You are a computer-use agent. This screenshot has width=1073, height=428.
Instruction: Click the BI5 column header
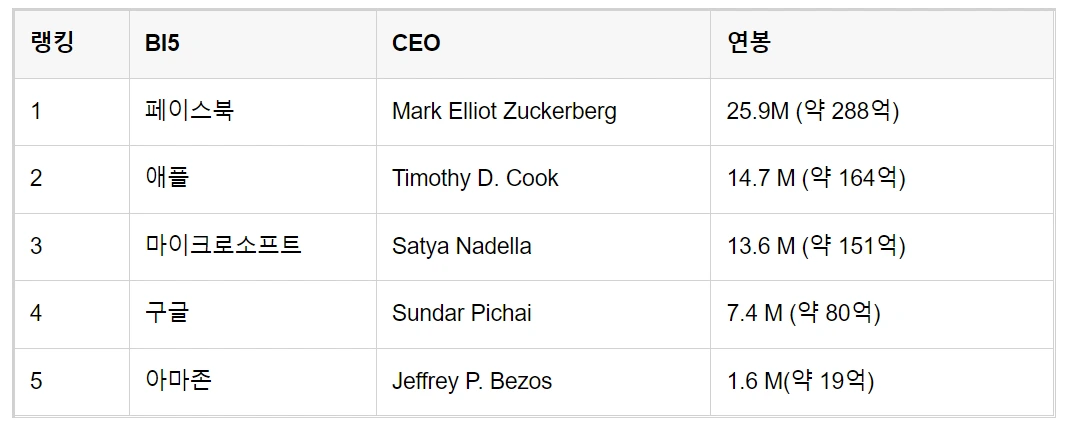click(166, 44)
